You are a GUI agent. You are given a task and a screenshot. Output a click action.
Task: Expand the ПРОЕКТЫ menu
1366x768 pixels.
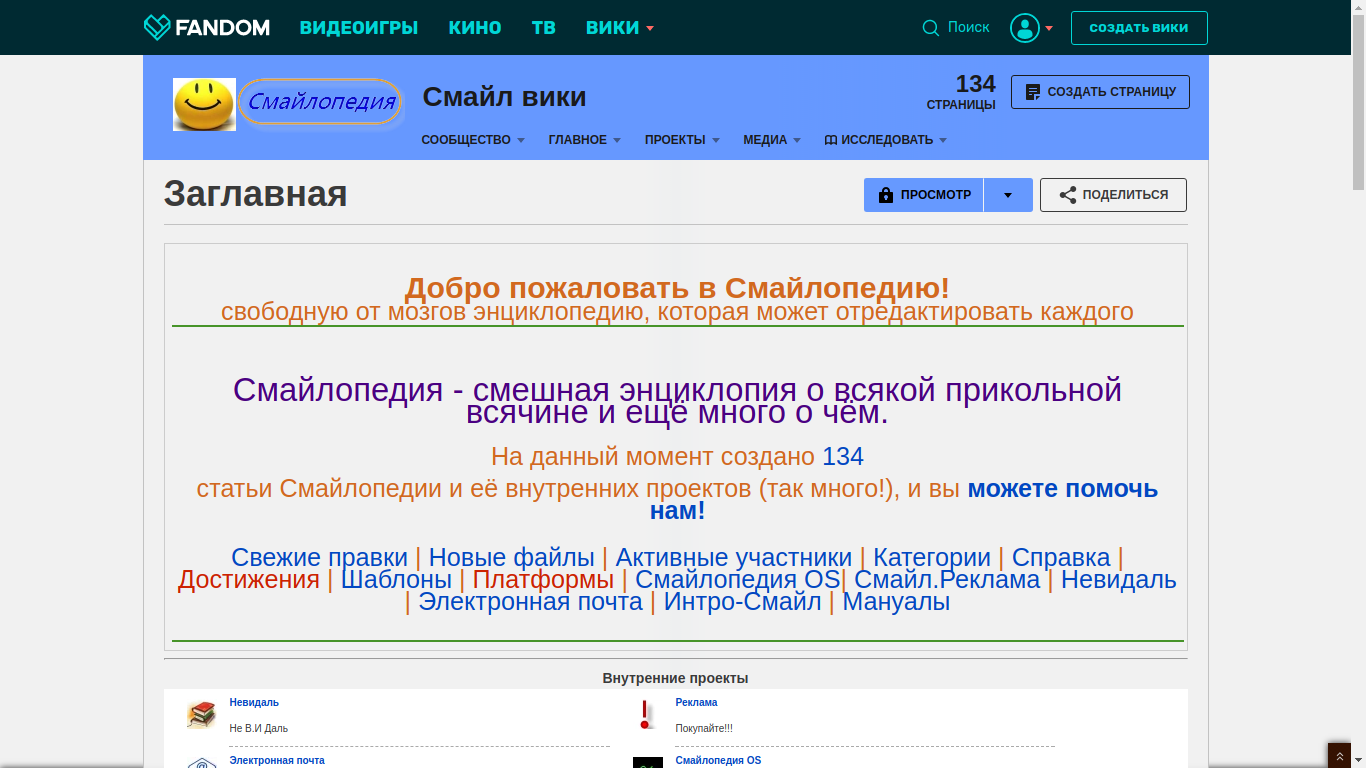point(682,140)
